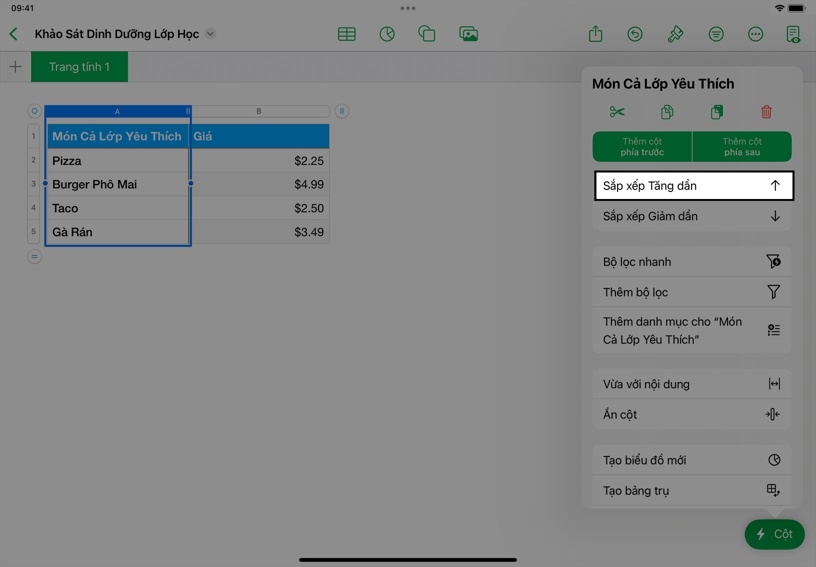The image size is (816, 567).
Task: Open the shapes insert menu
Action: [427, 34]
